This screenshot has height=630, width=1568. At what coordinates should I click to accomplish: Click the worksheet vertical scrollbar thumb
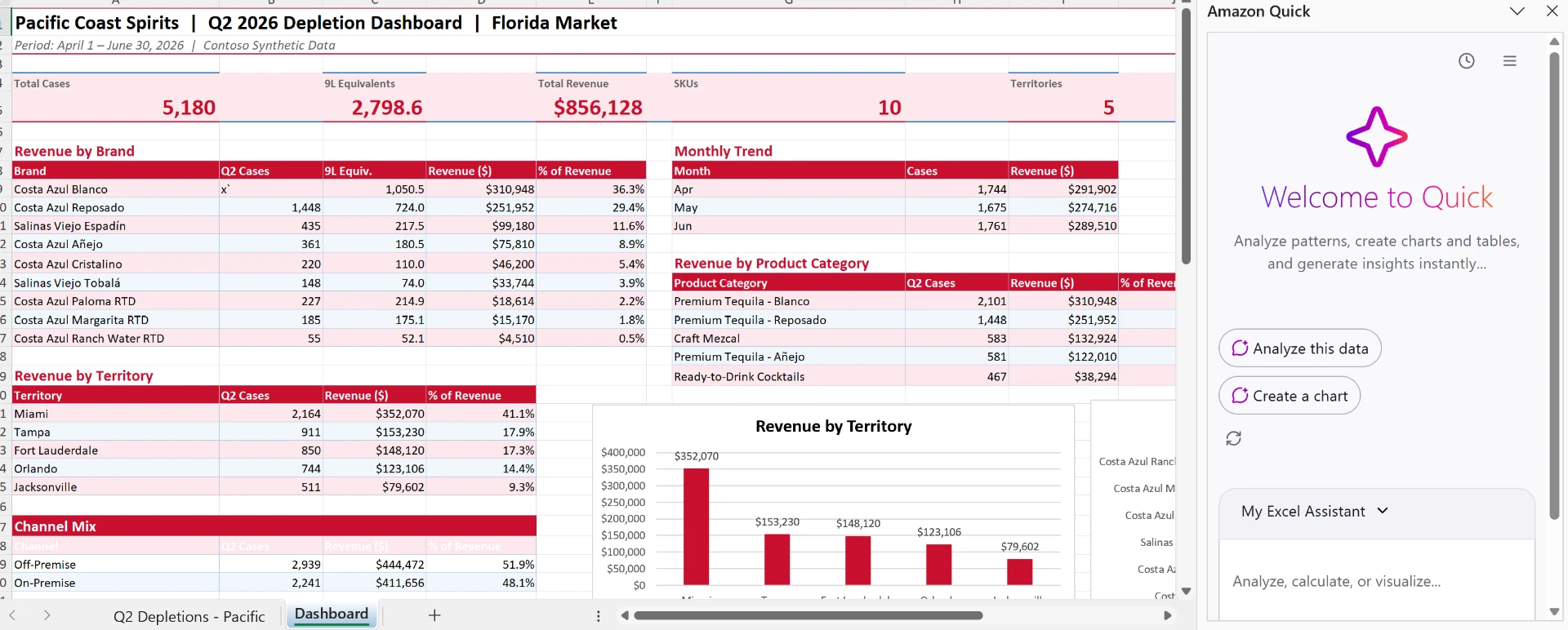1187,136
